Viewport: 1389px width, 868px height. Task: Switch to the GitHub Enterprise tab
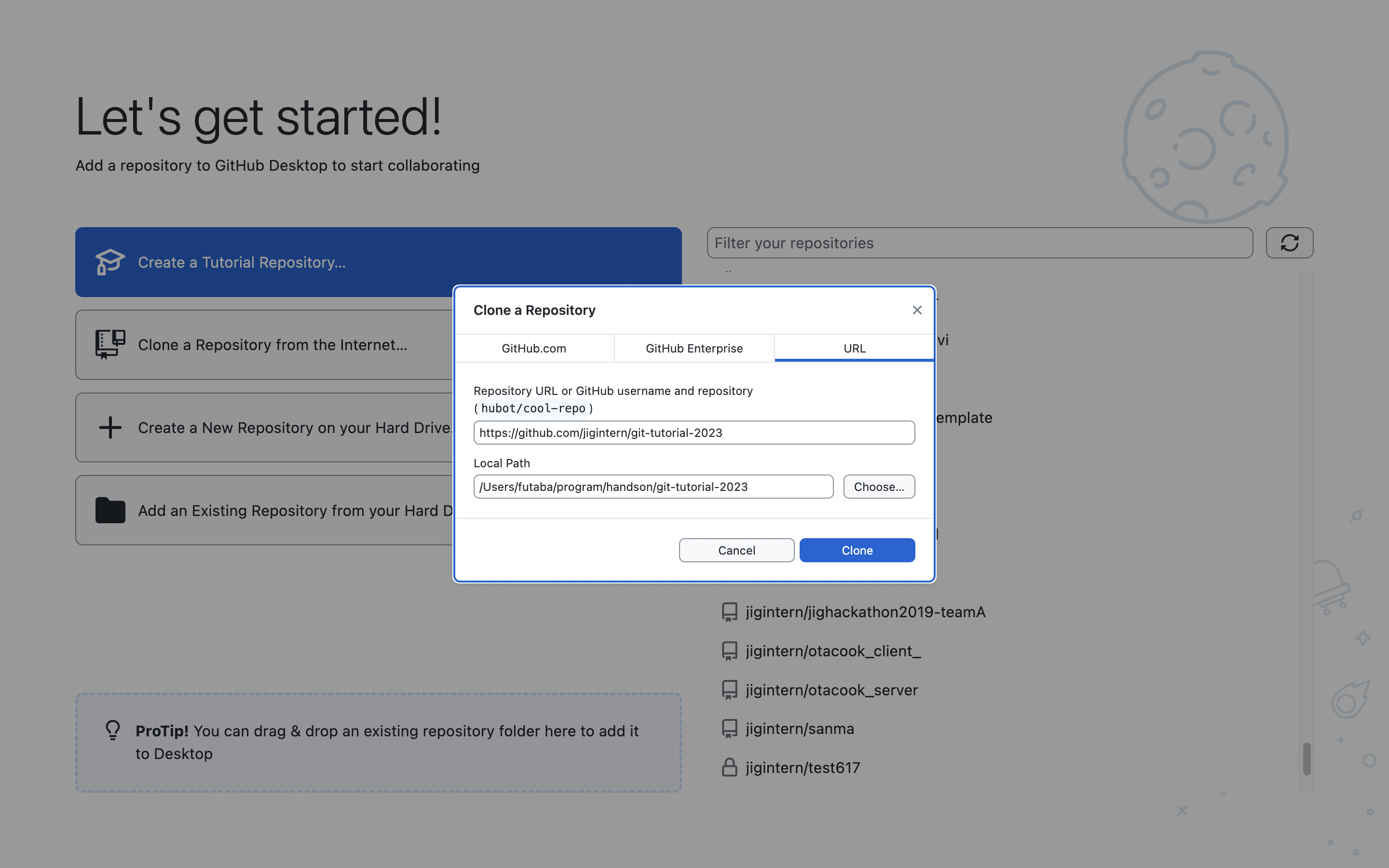click(x=694, y=349)
